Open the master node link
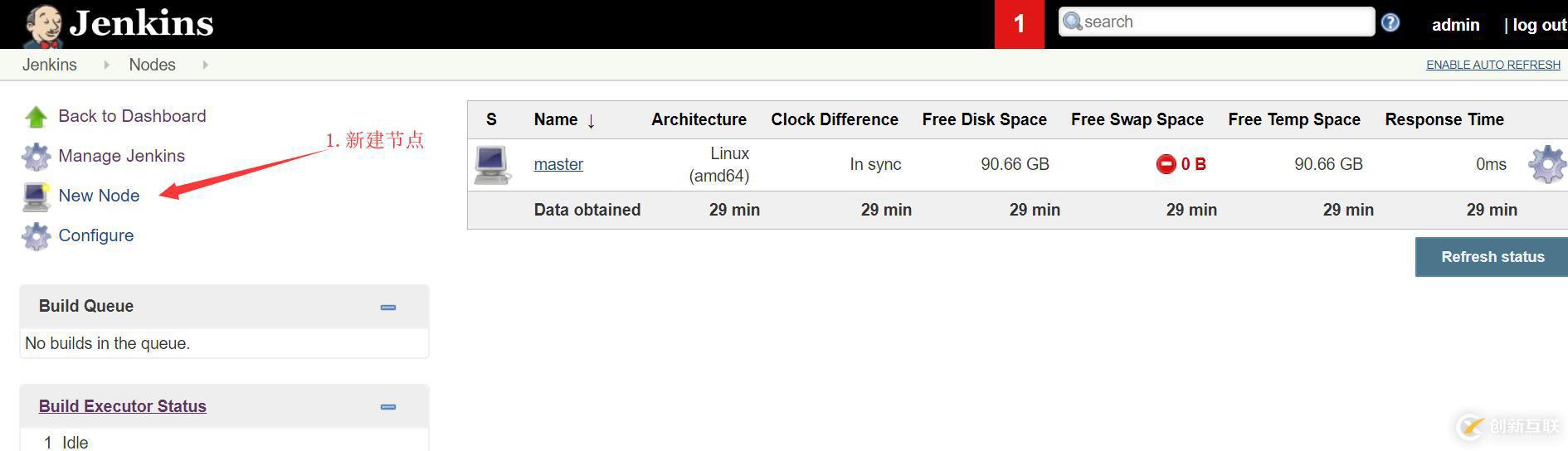 [558, 164]
